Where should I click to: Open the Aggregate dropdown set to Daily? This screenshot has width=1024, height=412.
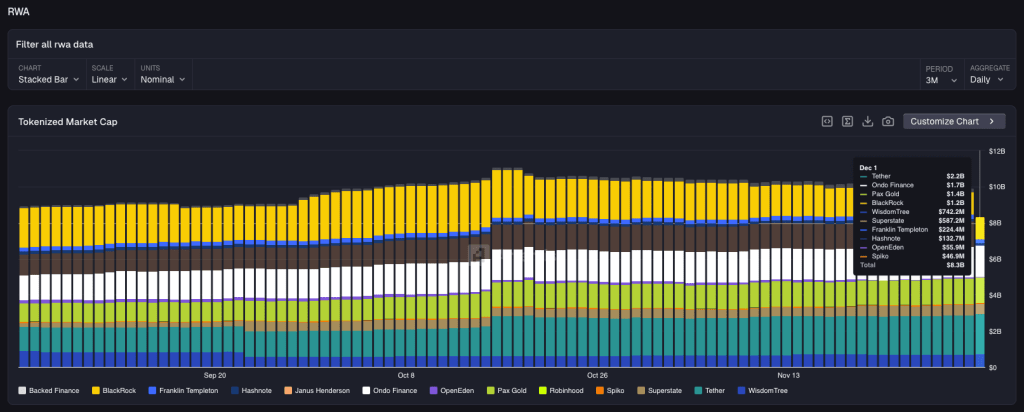pos(987,79)
